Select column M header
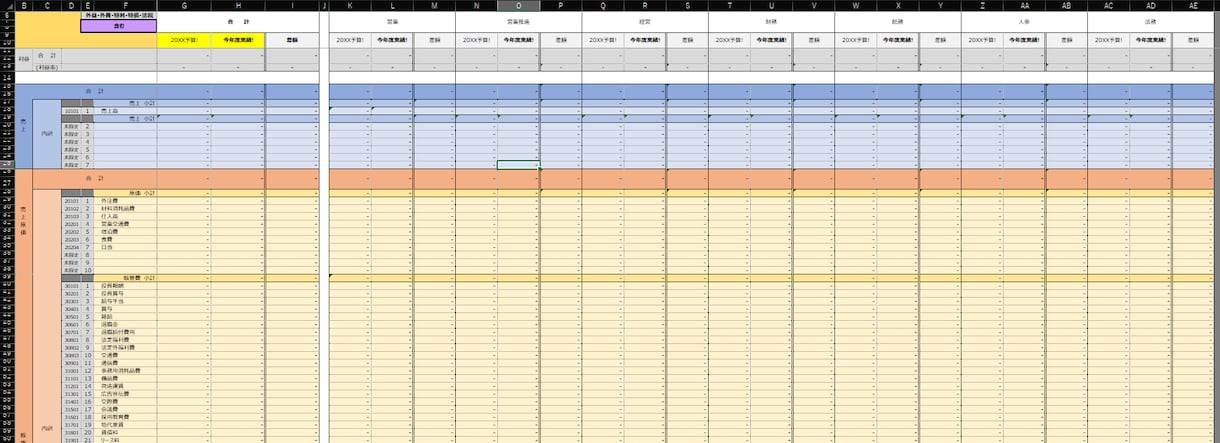Image resolution: width=1220 pixels, height=443 pixels. click(x=434, y=5)
